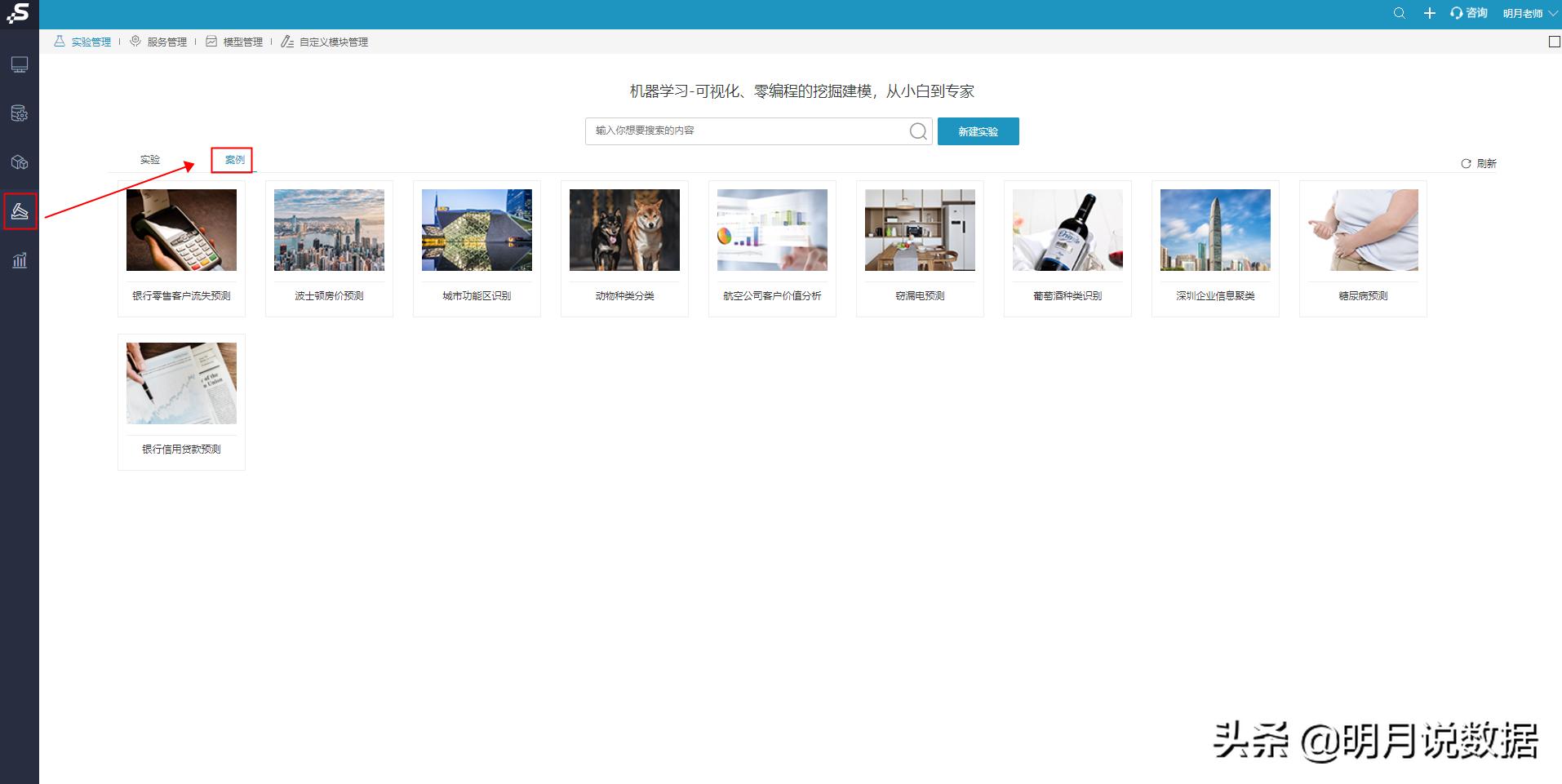This screenshot has height=784, width=1562.
Task: Open the machine learning module sidebar icon
Action: [x=20, y=211]
